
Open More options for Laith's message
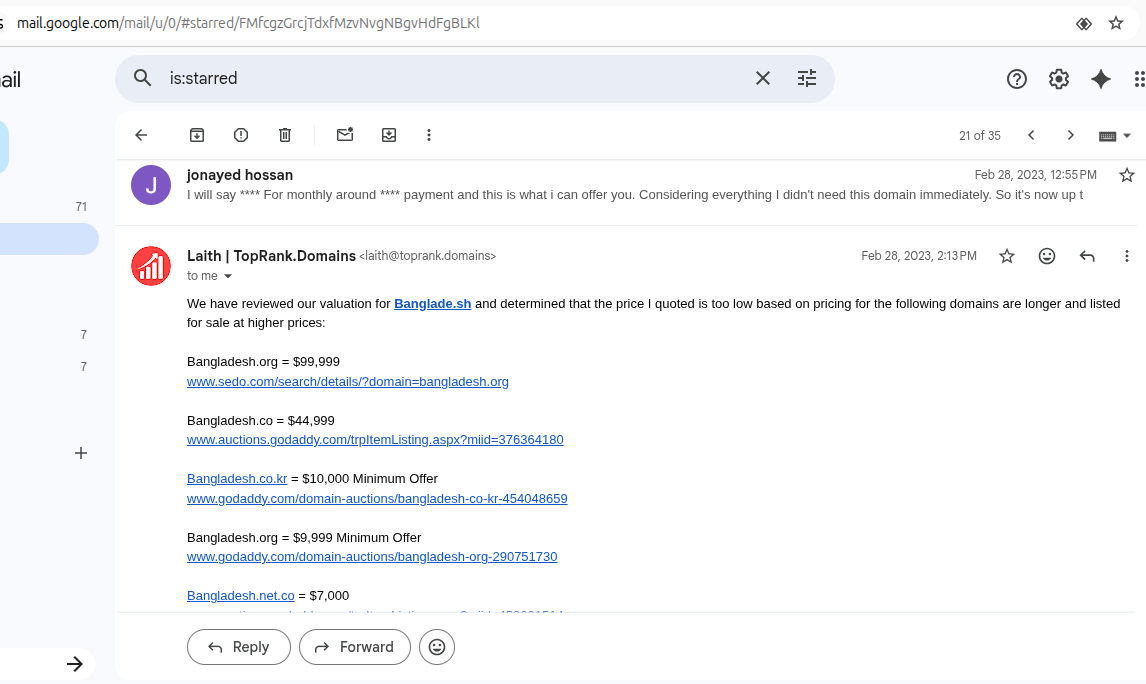tap(1126, 256)
